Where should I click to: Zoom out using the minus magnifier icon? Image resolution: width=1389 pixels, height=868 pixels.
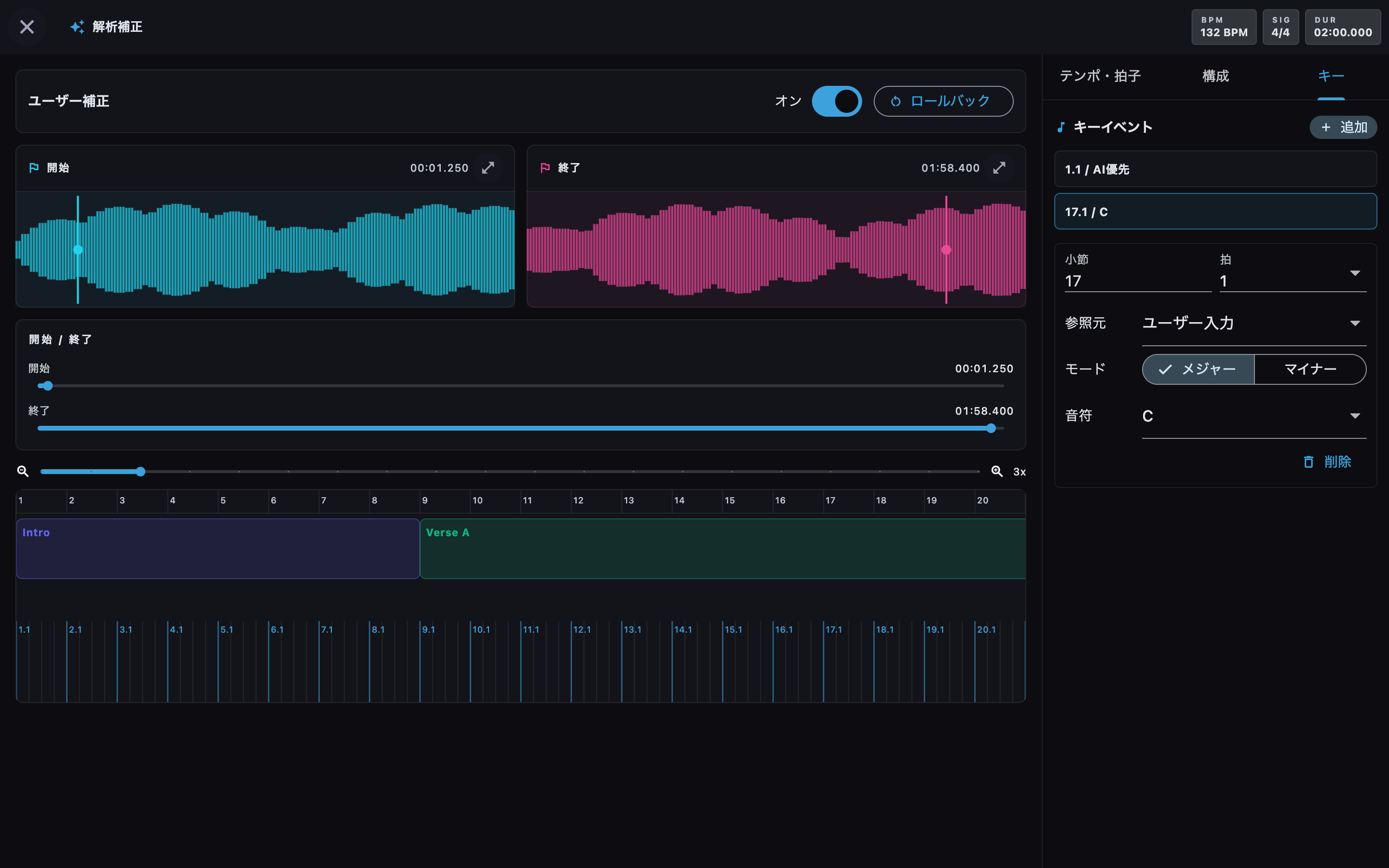tap(23, 471)
